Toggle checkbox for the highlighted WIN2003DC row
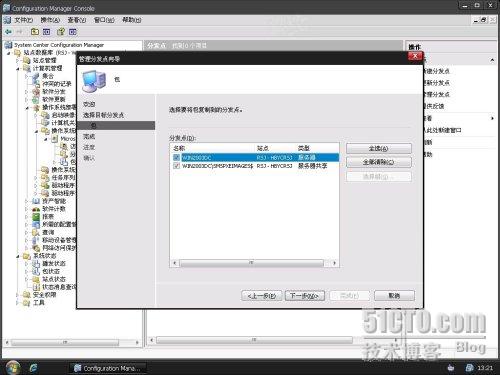The image size is (500, 375). 176,157
